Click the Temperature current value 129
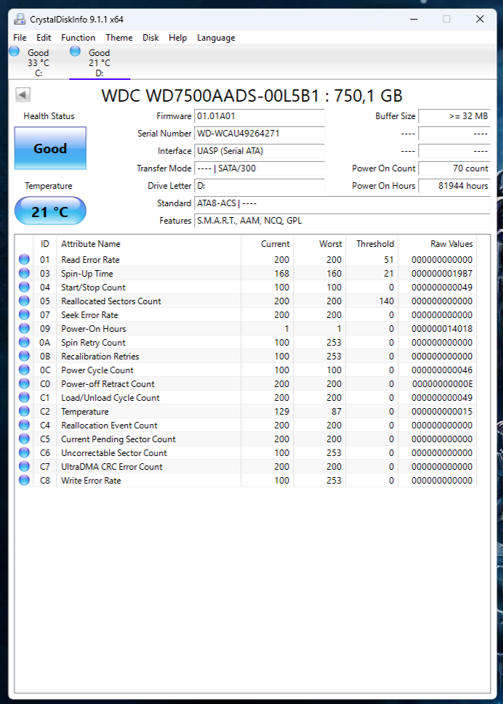503x704 pixels. (x=282, y=411)
